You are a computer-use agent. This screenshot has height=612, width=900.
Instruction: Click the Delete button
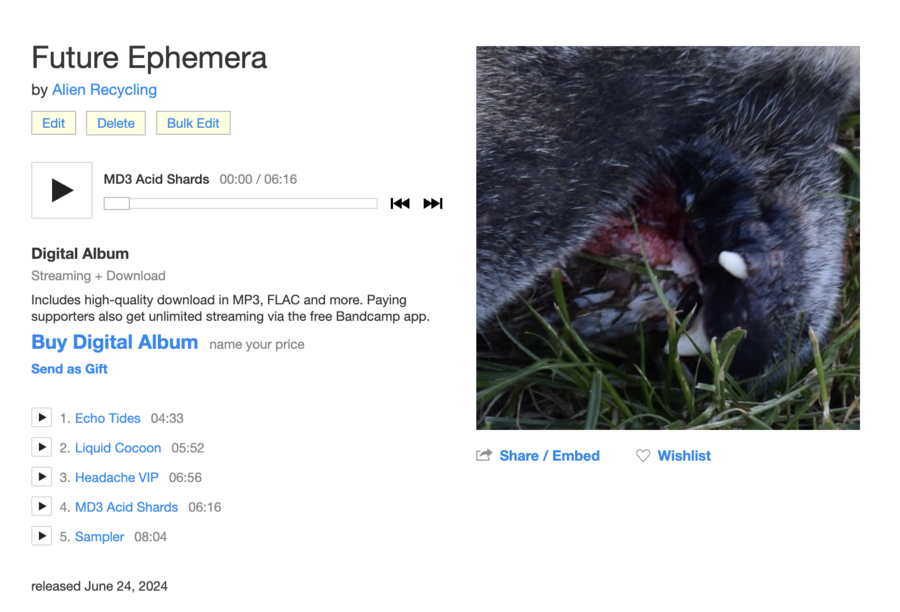click(x=116, y=123)
